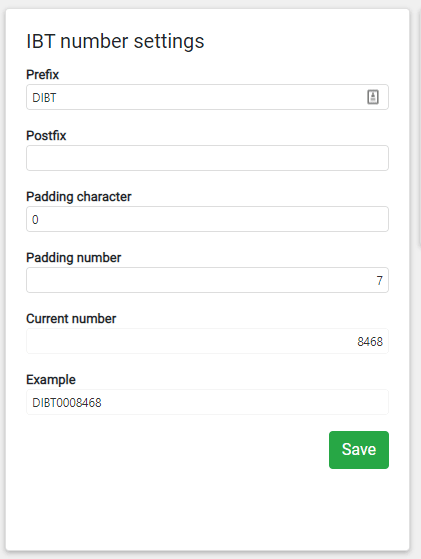Click the Current number field

coord(207,341)
